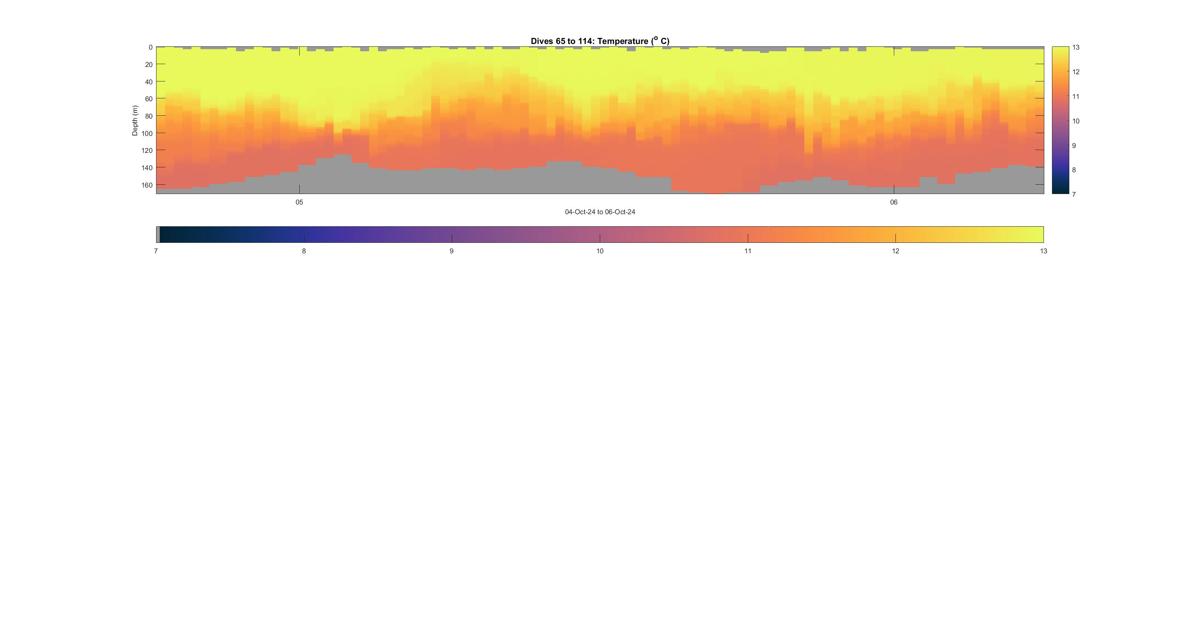Select the depth tick label "160"

pos(147,185)
